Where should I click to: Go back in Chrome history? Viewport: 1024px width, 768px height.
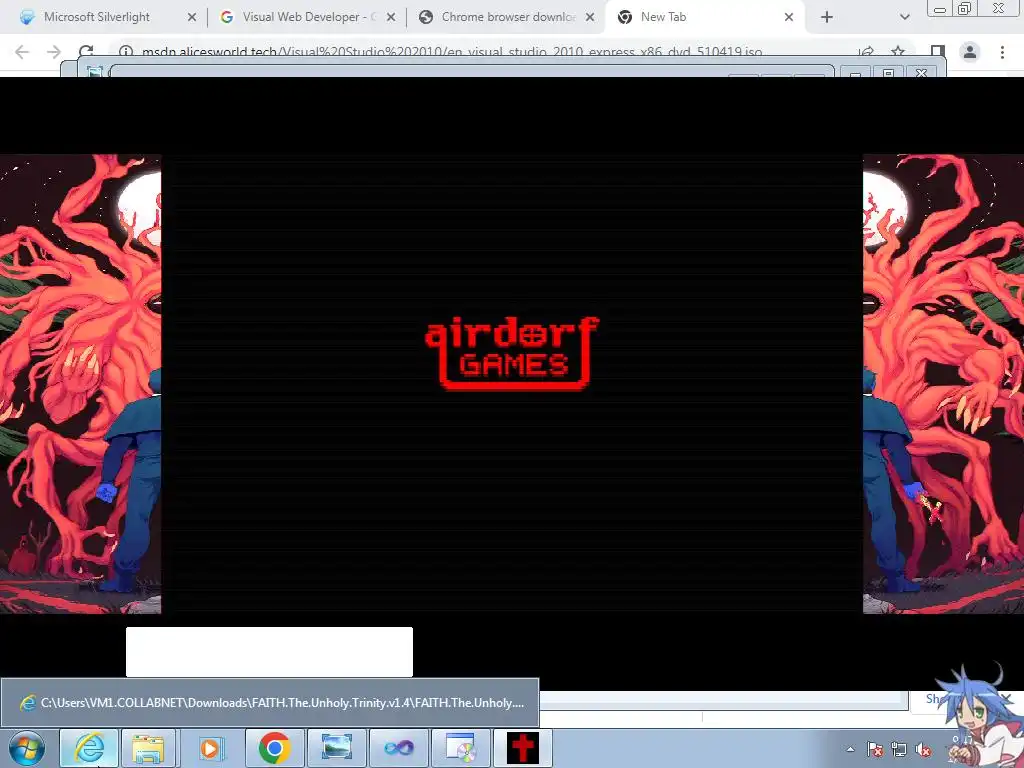22,52
